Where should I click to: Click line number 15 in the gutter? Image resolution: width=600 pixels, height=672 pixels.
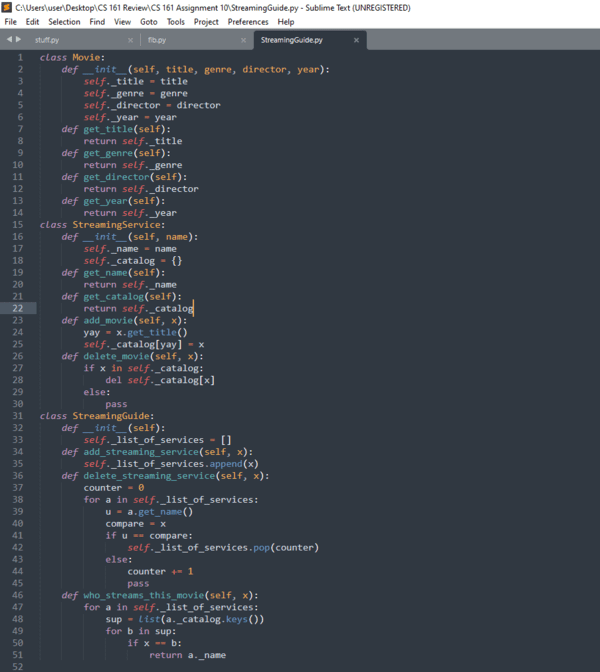click(18, 225)
